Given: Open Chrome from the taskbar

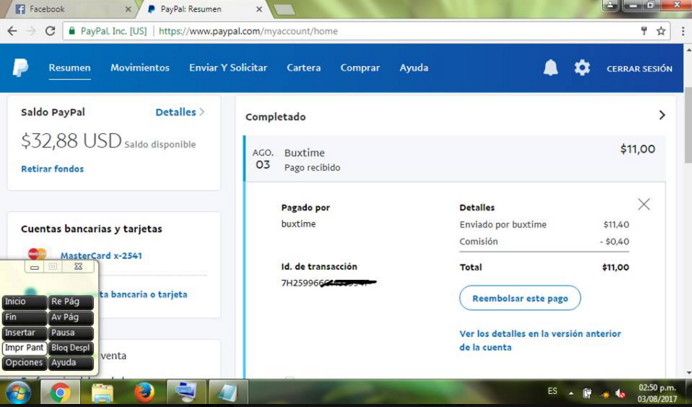Looking at the screenshot, I should tap(60, 392).
